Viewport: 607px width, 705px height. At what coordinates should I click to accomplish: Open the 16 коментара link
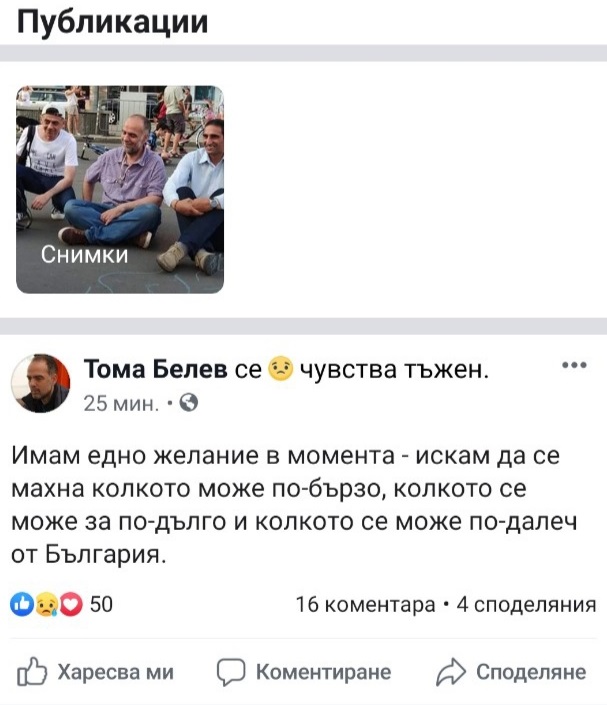point(365,604)
